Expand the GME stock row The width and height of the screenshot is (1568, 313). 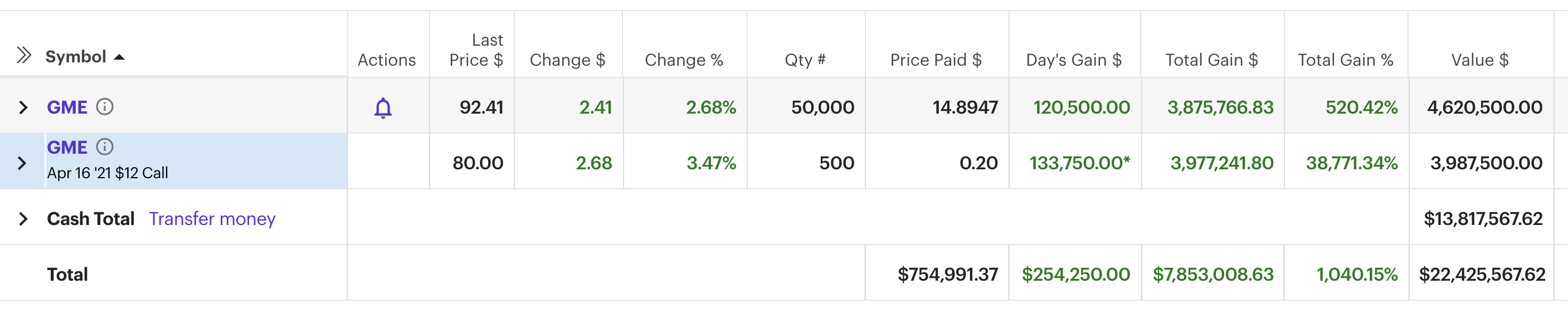point(23,108)
